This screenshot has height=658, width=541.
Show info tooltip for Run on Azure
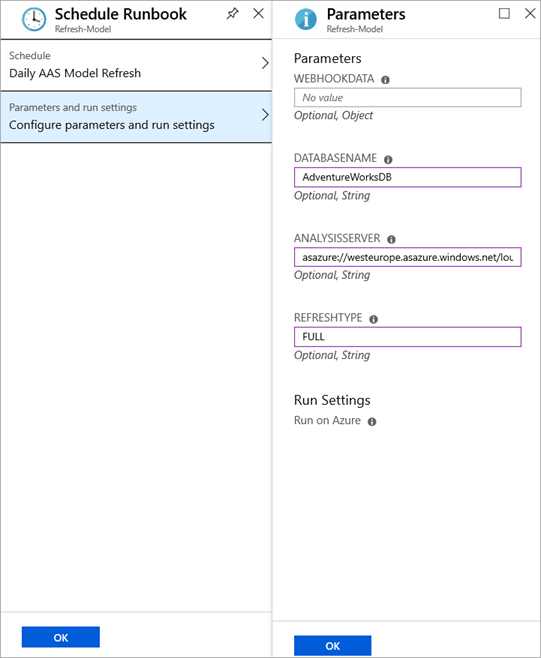click(x=372, y=422)
